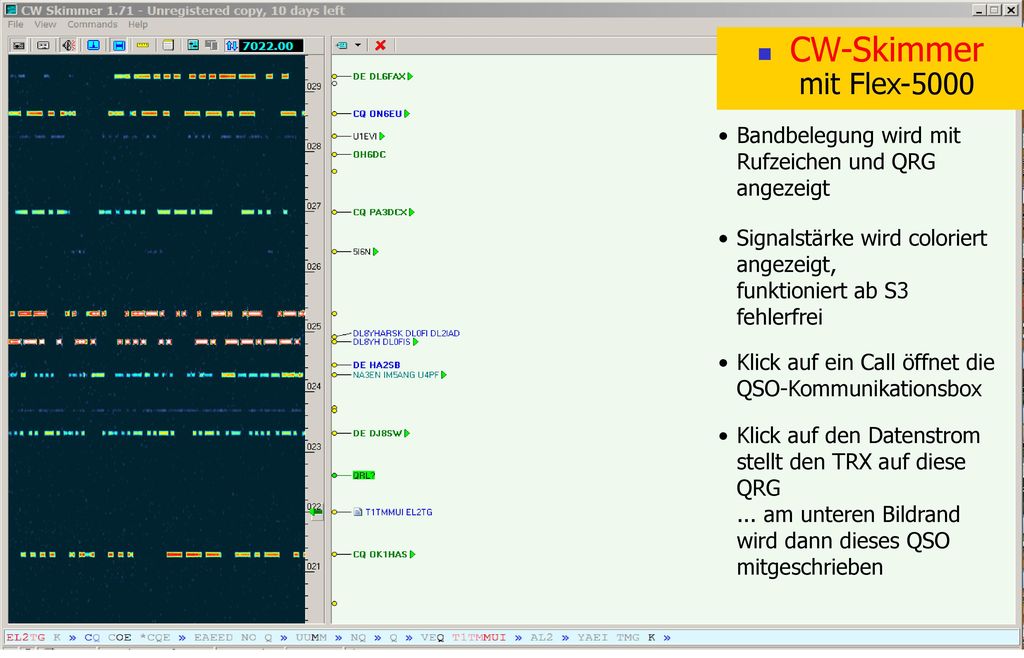
Task: Open the View menu
Action: [x=45, y=24]
